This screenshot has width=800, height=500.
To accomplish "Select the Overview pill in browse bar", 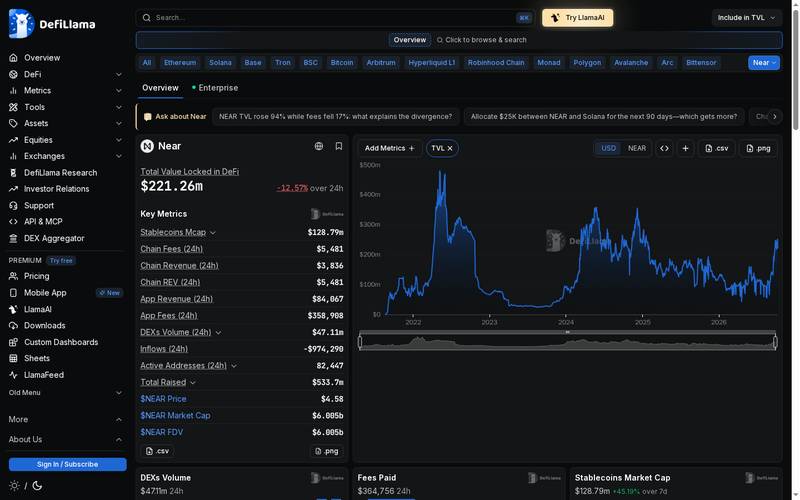I will (410, 40).
